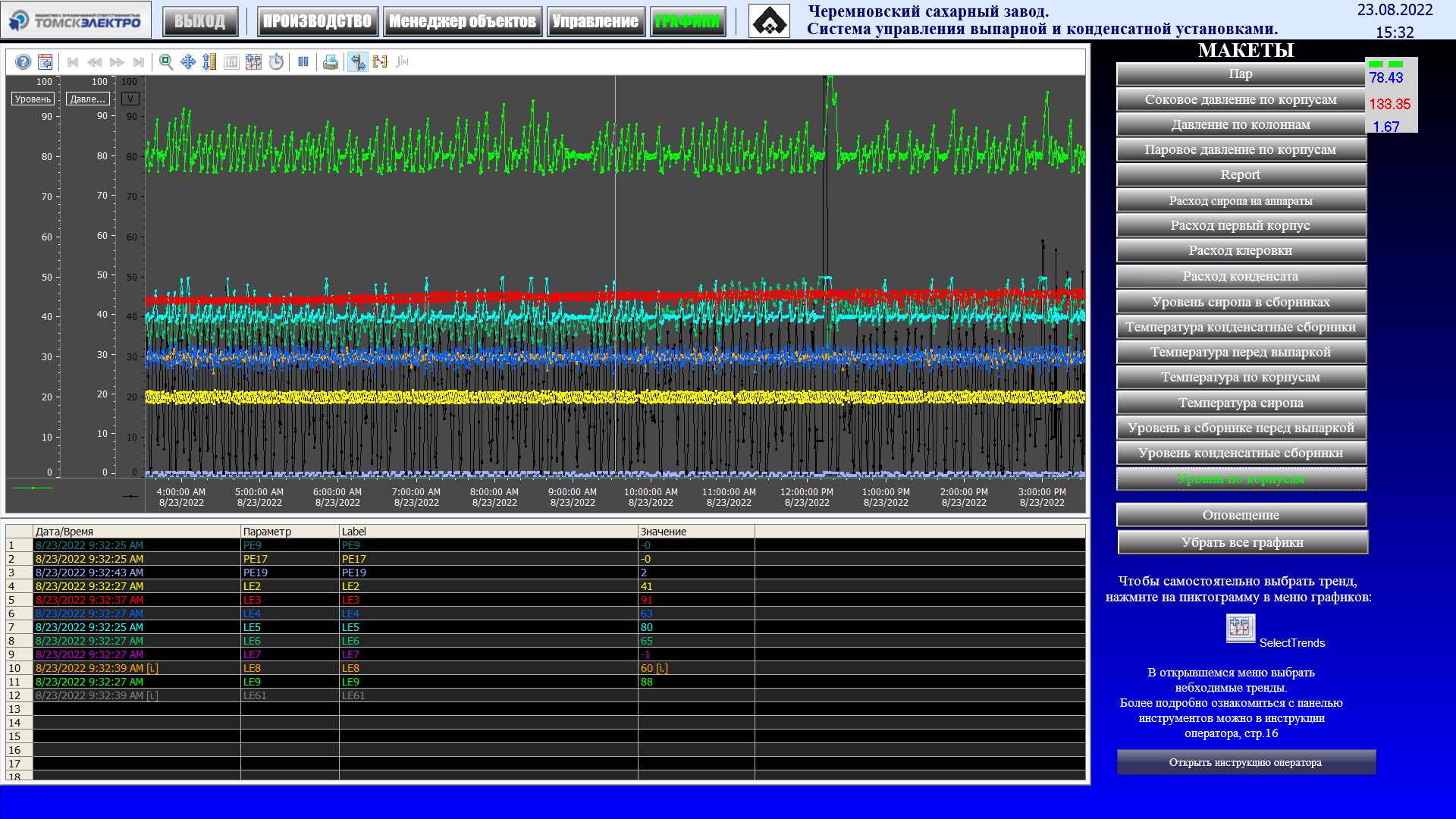Click the trend help question-mark icon
This screenshot has width=1456, height=819.
pyautogui.click(x=24, y=62)
